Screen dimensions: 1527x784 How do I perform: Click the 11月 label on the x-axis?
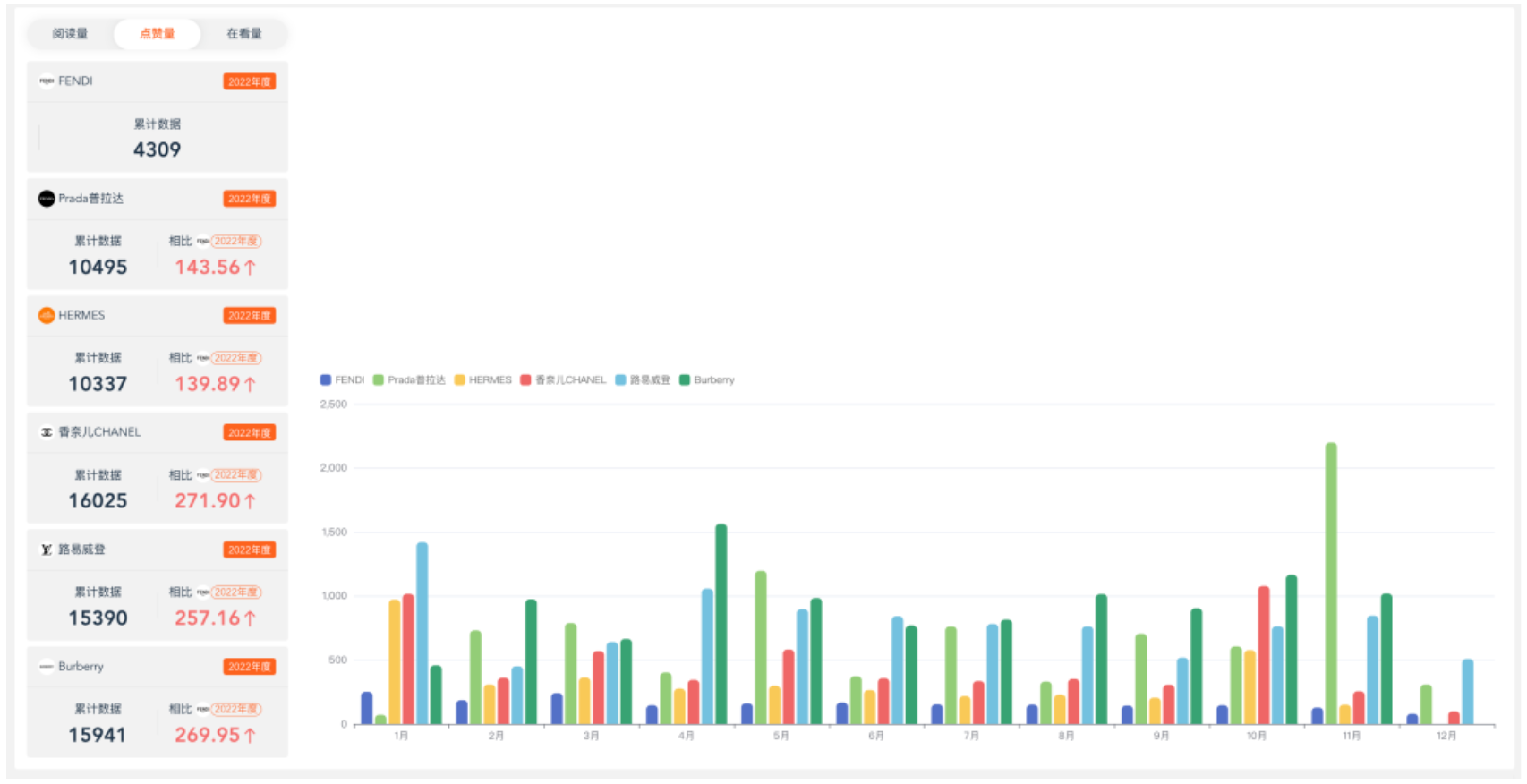(1352, 736)
